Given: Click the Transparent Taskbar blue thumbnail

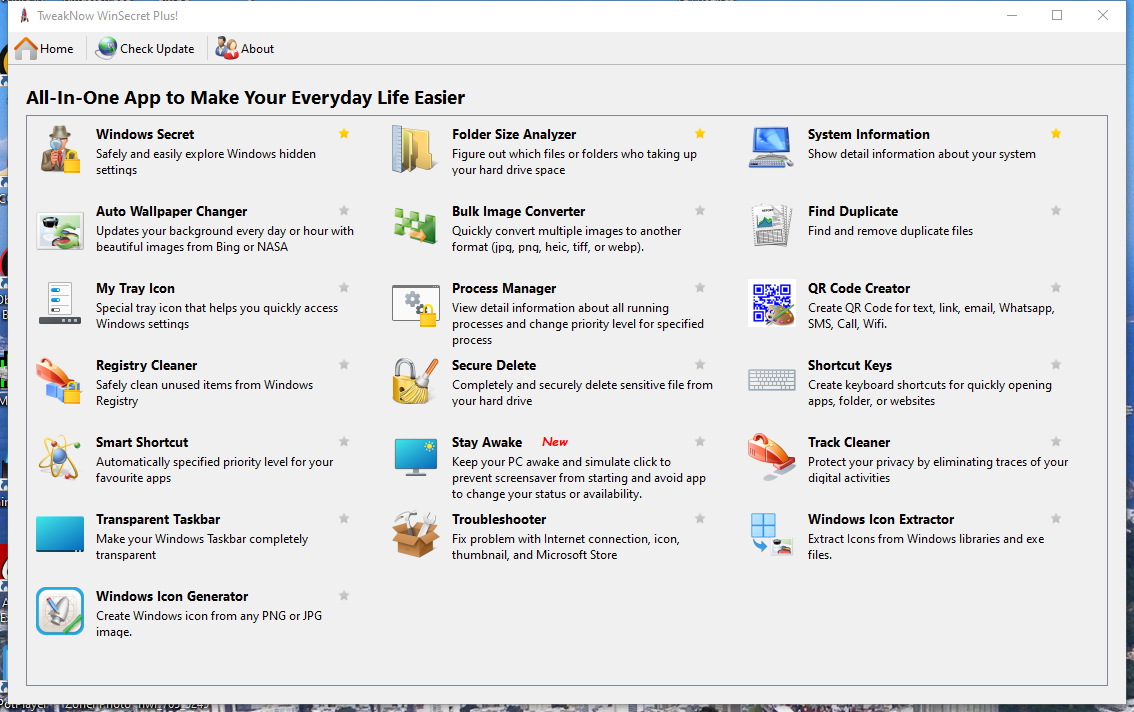Looking at the screenshot, I should point(59,534).
